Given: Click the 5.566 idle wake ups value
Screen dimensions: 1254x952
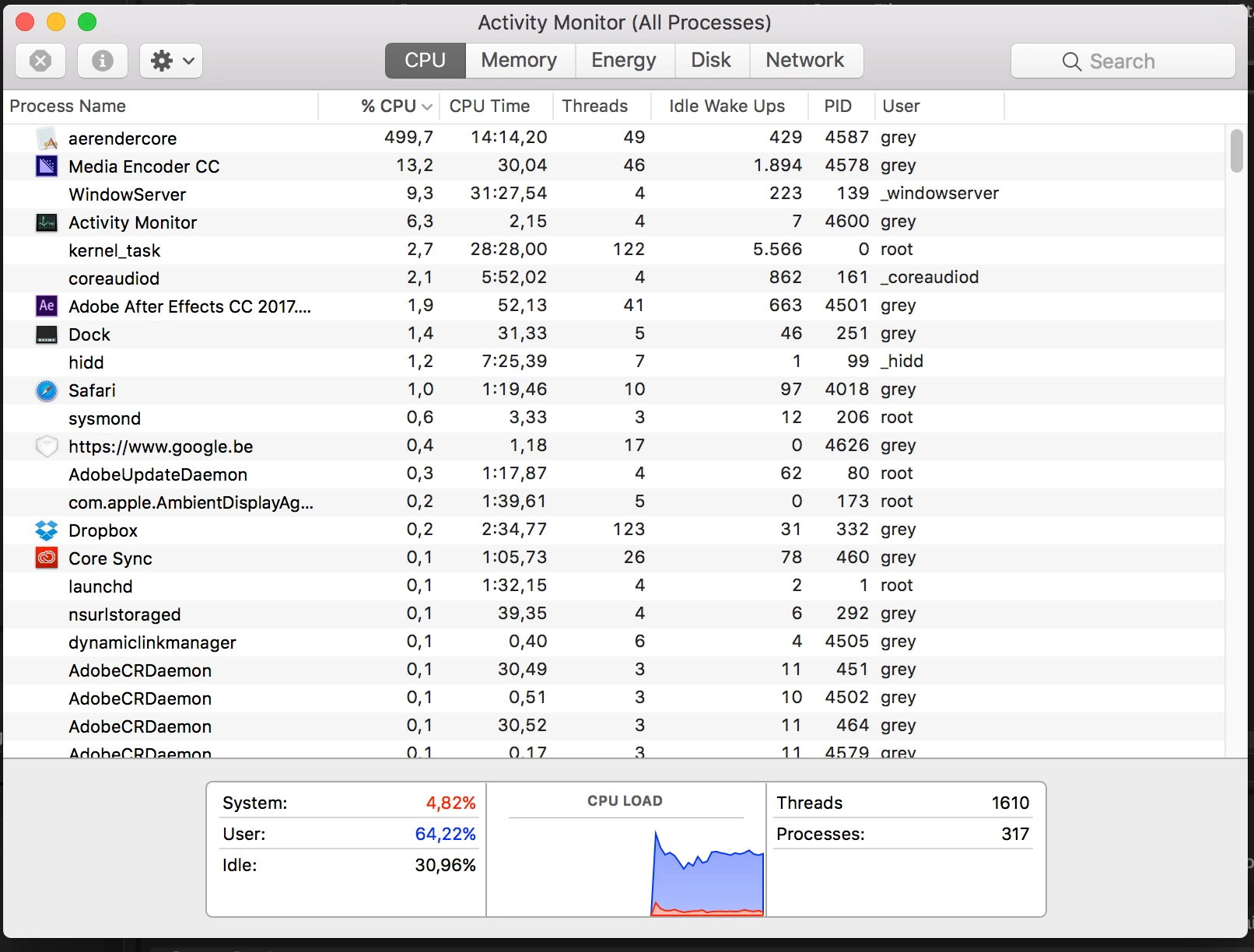Looking at the screenshot, I should pyautogui.click(x=777, y=250).
